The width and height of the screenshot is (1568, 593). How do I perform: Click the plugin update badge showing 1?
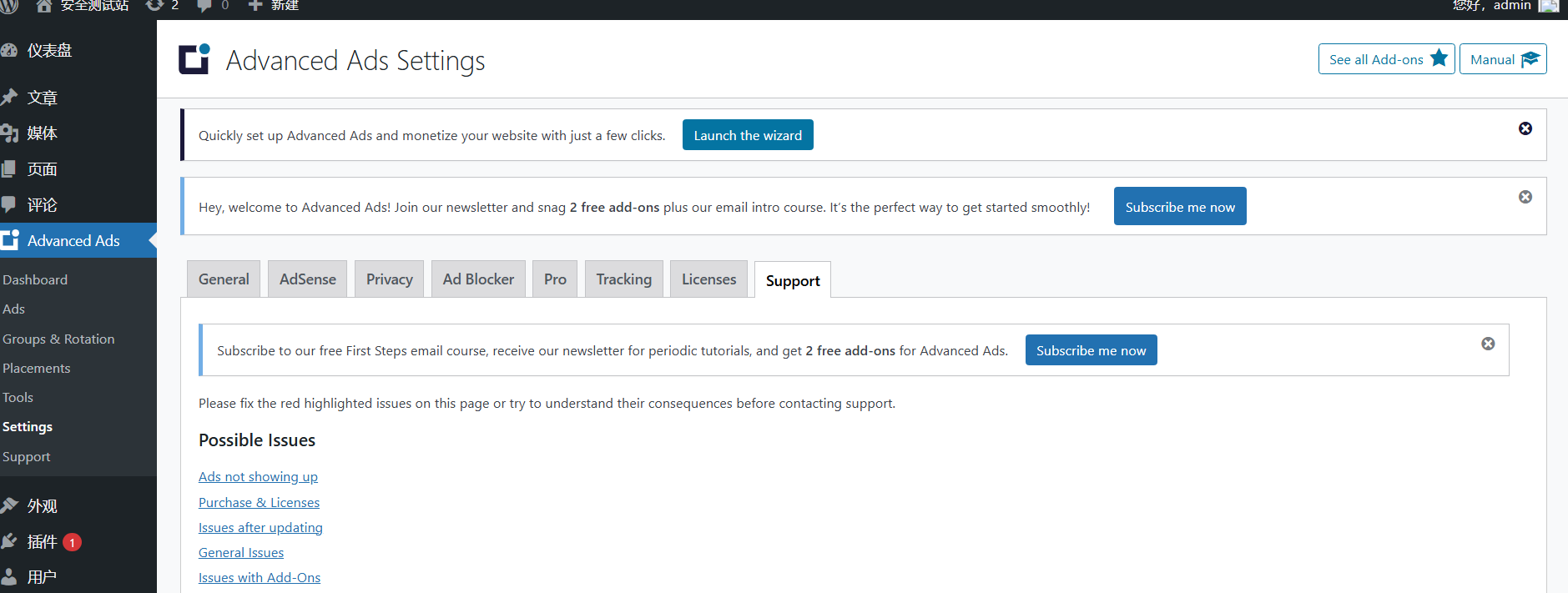[x=73, y=542]
